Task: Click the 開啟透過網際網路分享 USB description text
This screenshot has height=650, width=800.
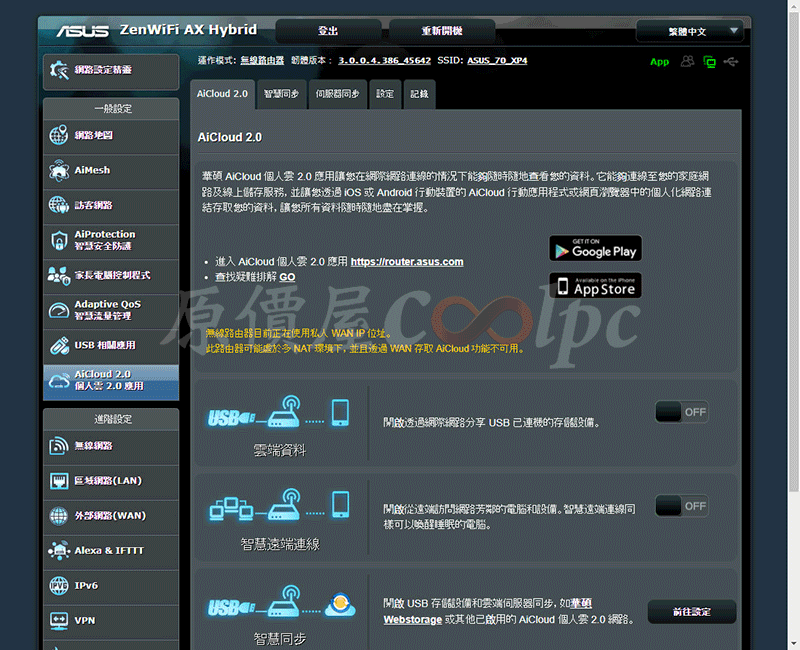Action: click(491, 422)
